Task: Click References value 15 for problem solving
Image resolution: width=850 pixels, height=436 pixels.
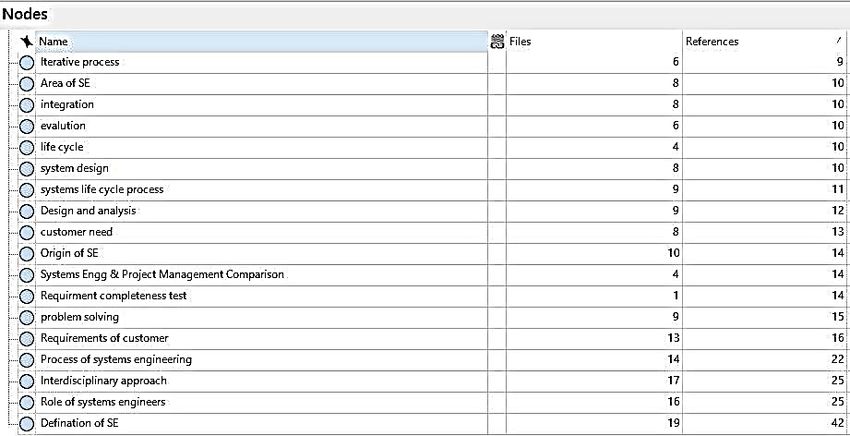Action: [x=838, y=317]
